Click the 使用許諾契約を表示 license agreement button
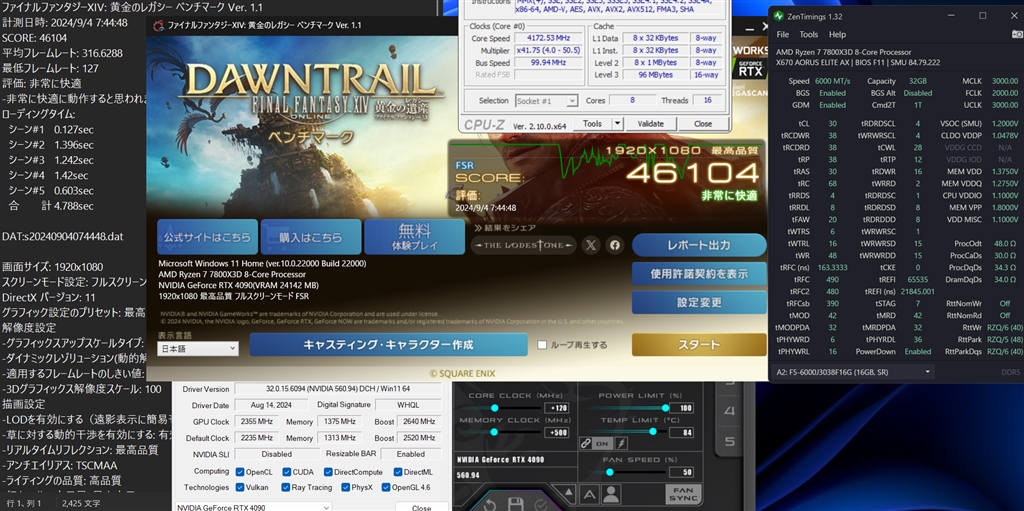1024x511 pixels. [699, 274]
